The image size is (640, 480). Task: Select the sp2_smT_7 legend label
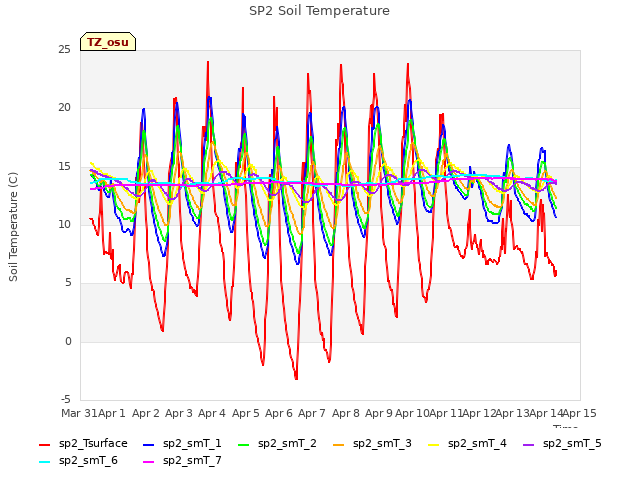(x=192, y=461)
